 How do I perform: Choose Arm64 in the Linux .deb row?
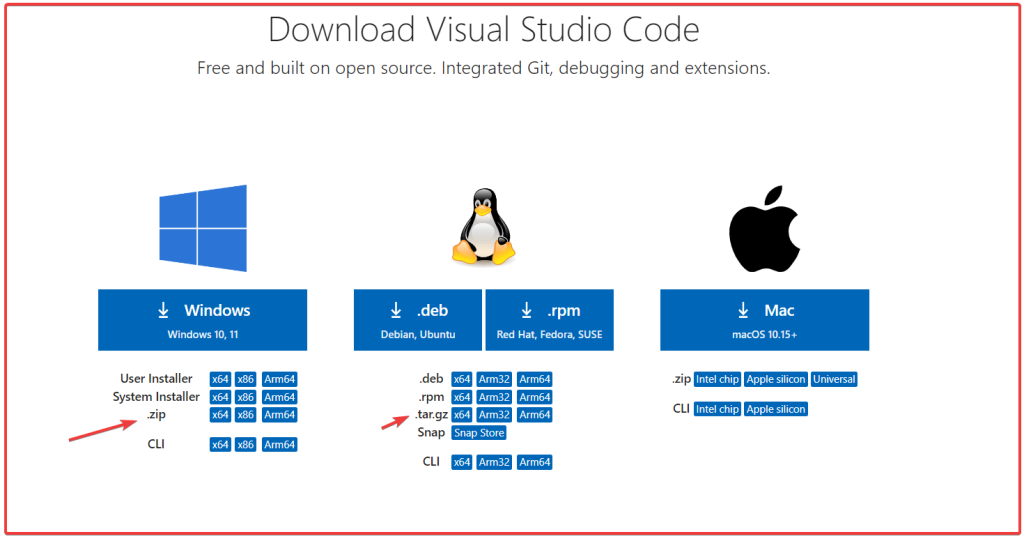535,379
